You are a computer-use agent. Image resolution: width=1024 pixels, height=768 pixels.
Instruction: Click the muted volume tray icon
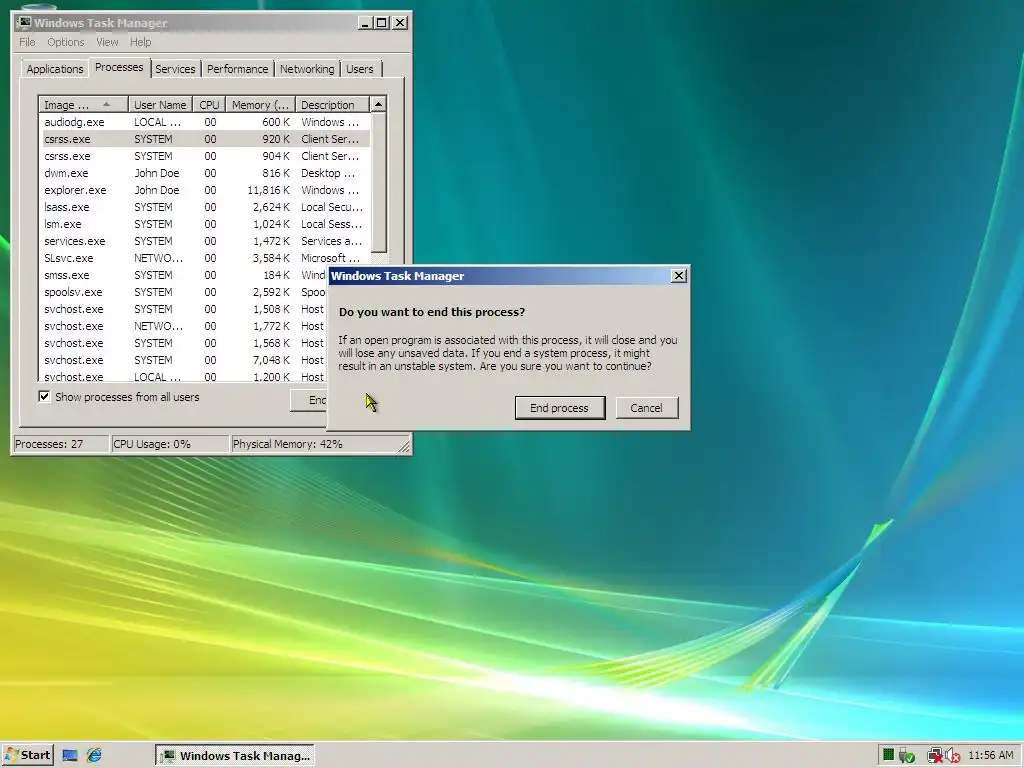click(952, 756)
